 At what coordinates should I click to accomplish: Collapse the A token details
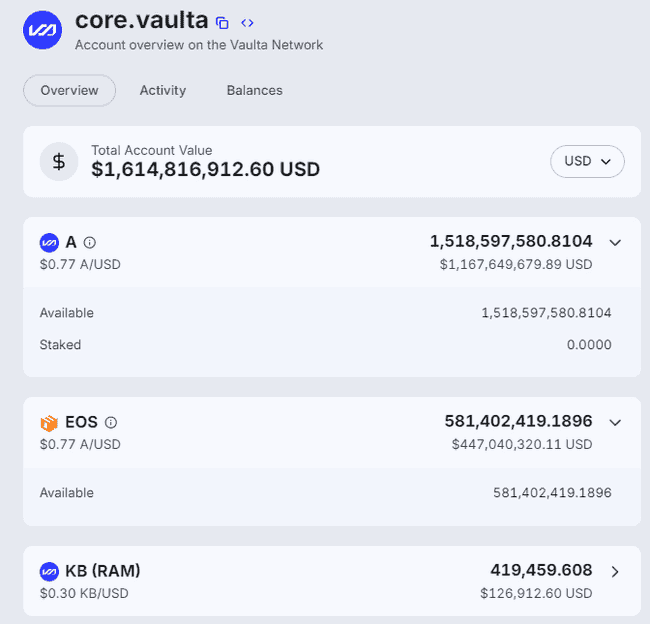615,242
